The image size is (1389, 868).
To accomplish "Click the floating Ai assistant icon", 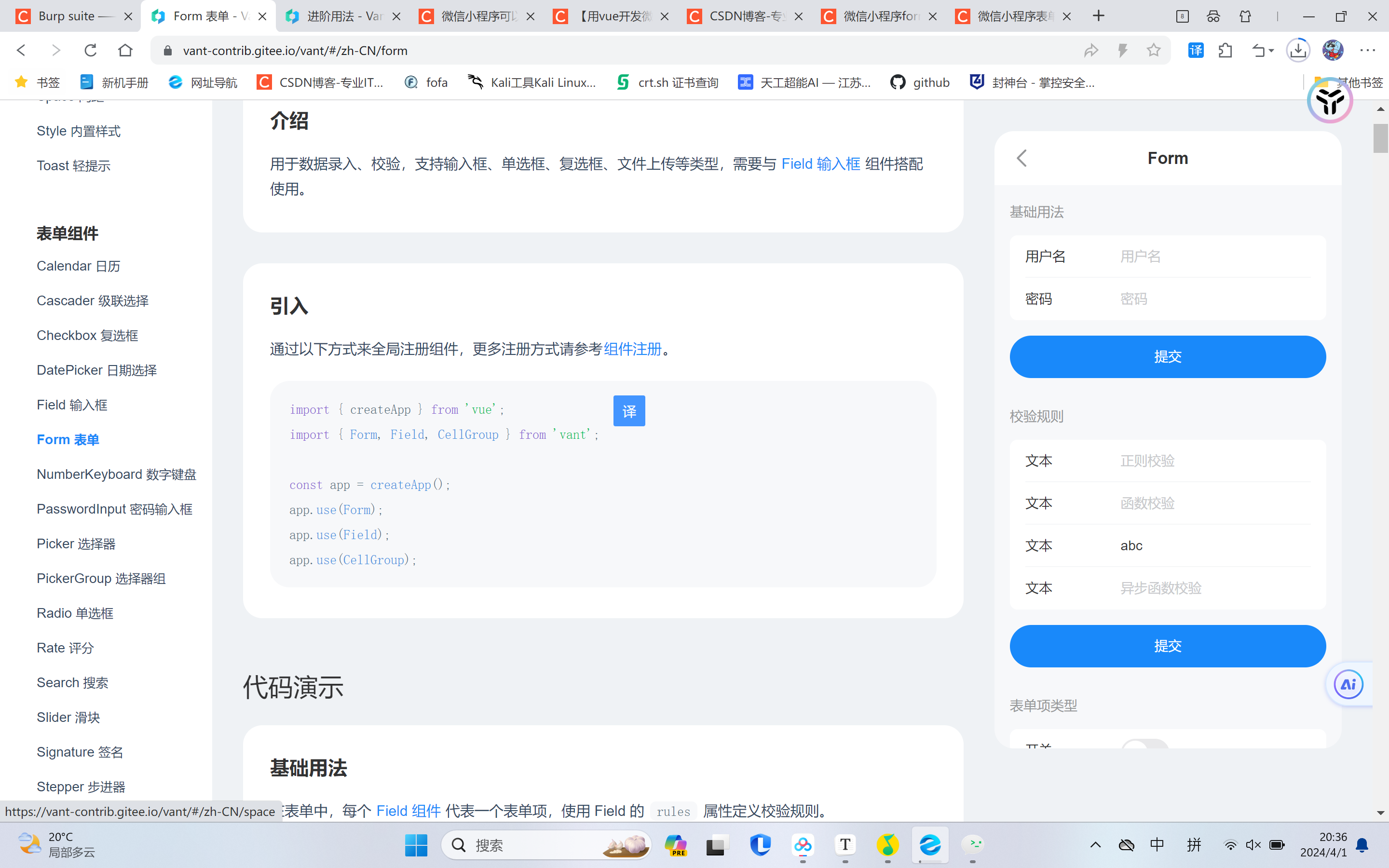I will point(1348,684).
